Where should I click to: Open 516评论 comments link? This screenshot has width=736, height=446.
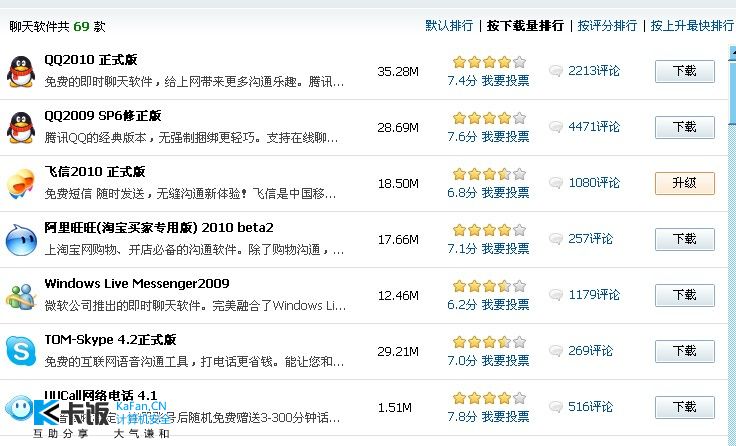(590, 407)
